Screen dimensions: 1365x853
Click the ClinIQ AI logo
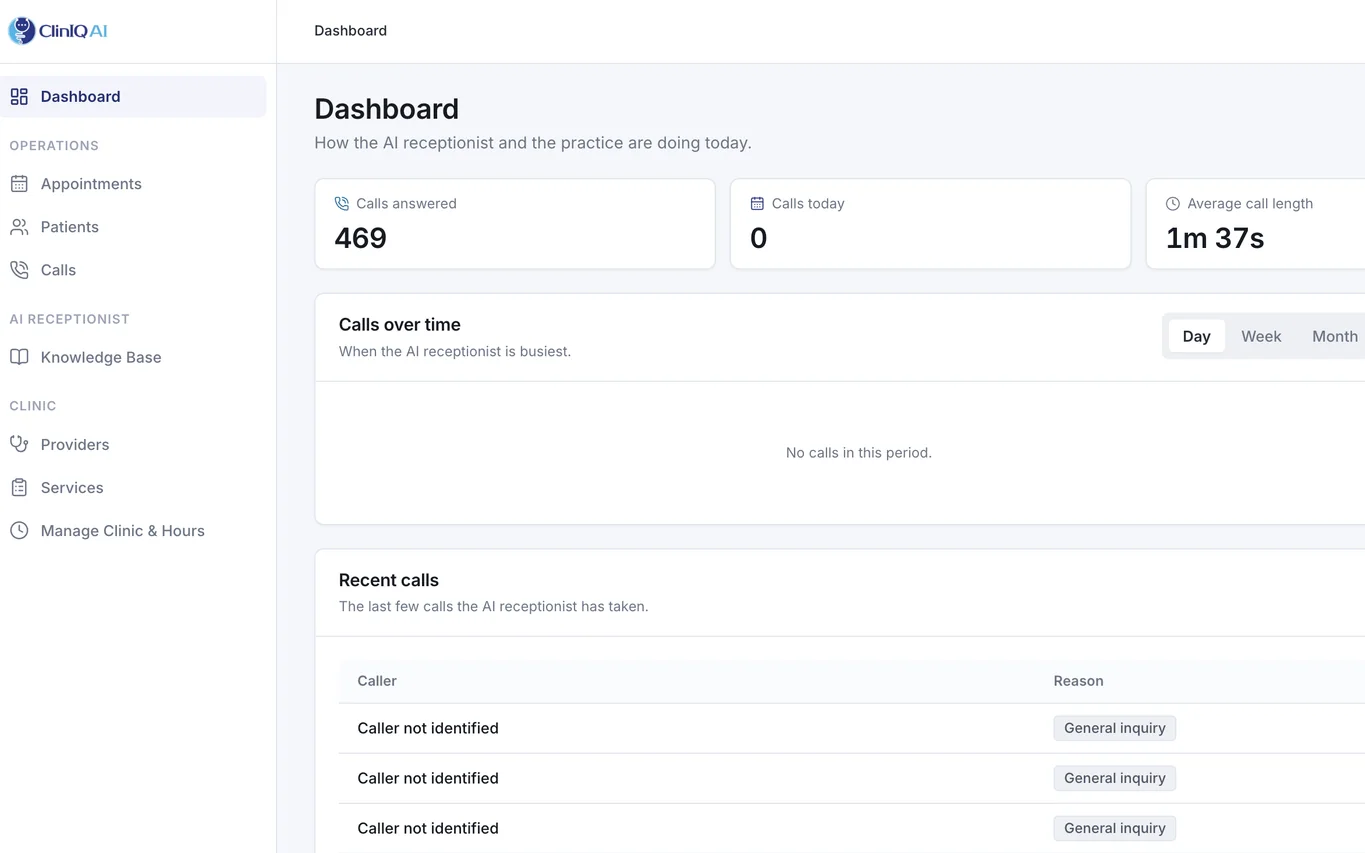[x=58, y=31]
